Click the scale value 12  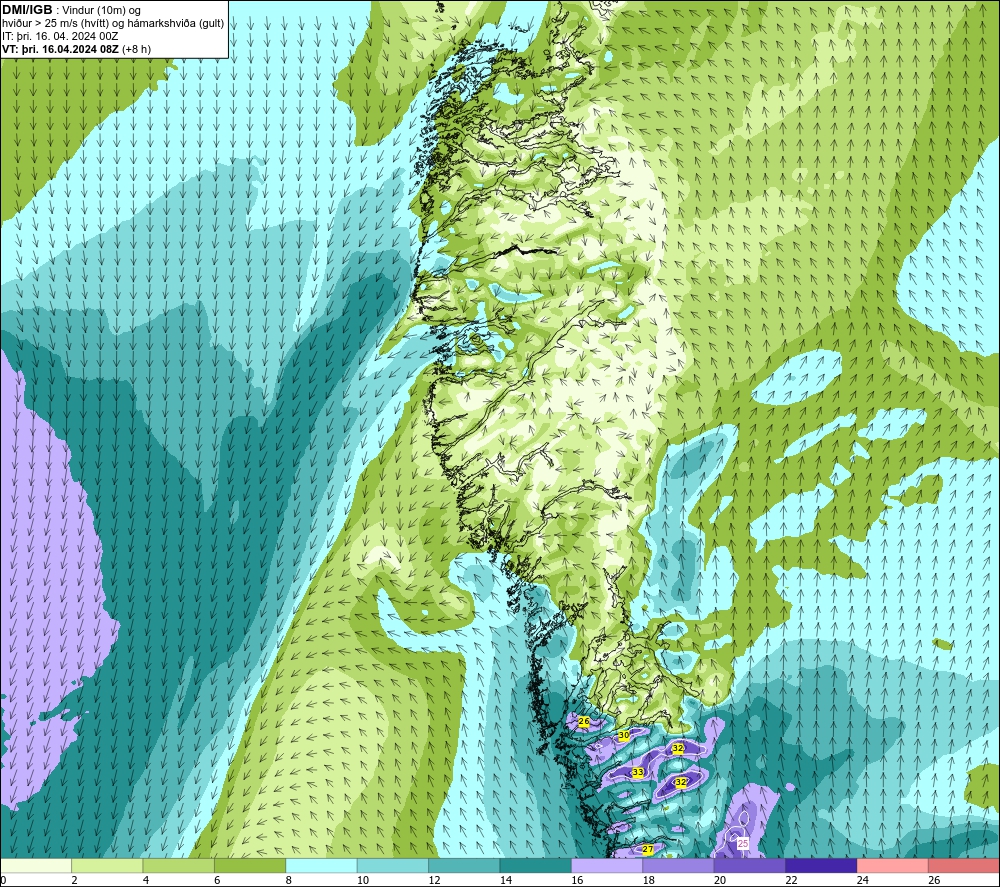tap(434, 880)
